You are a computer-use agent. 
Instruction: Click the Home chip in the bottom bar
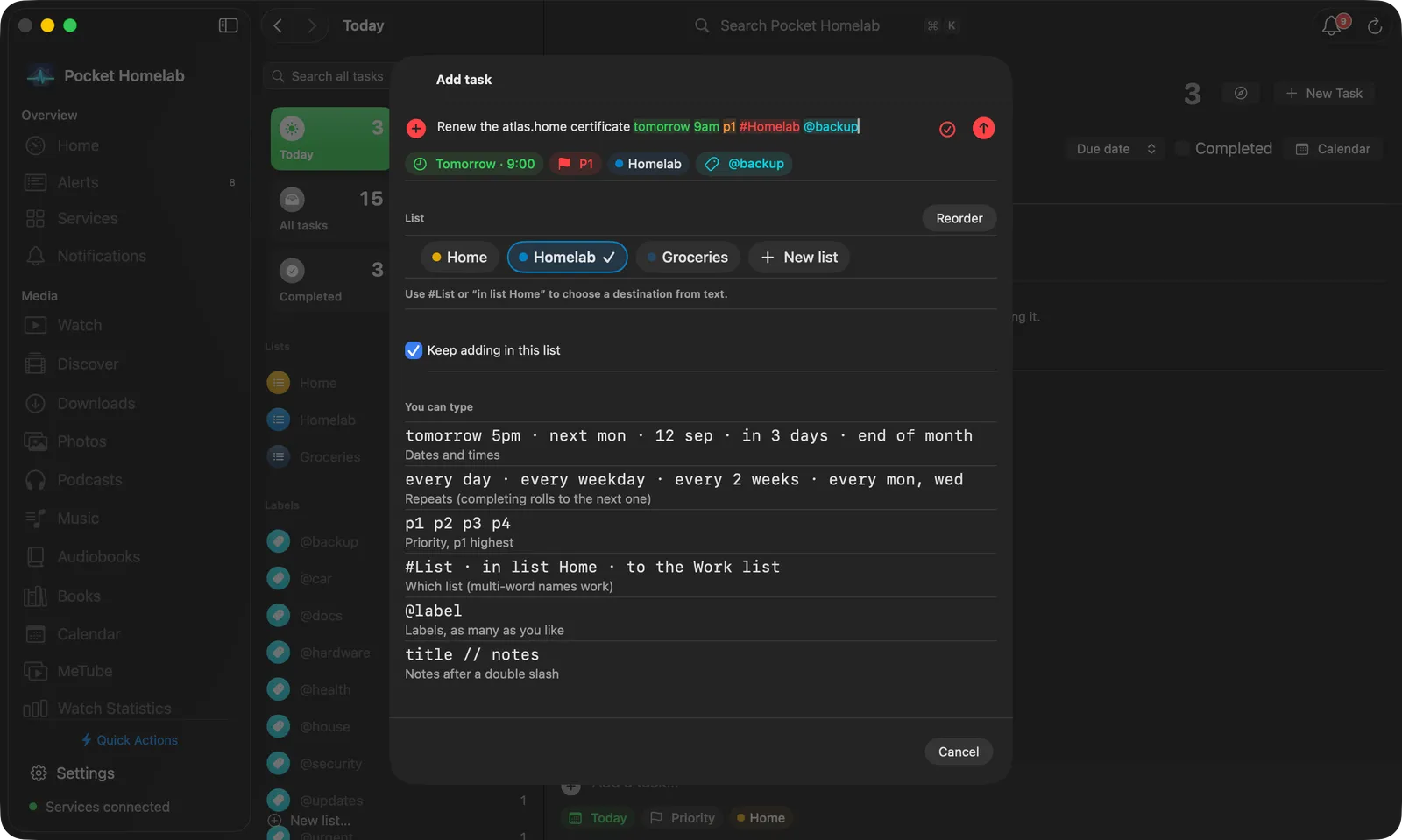pos(761,818)
